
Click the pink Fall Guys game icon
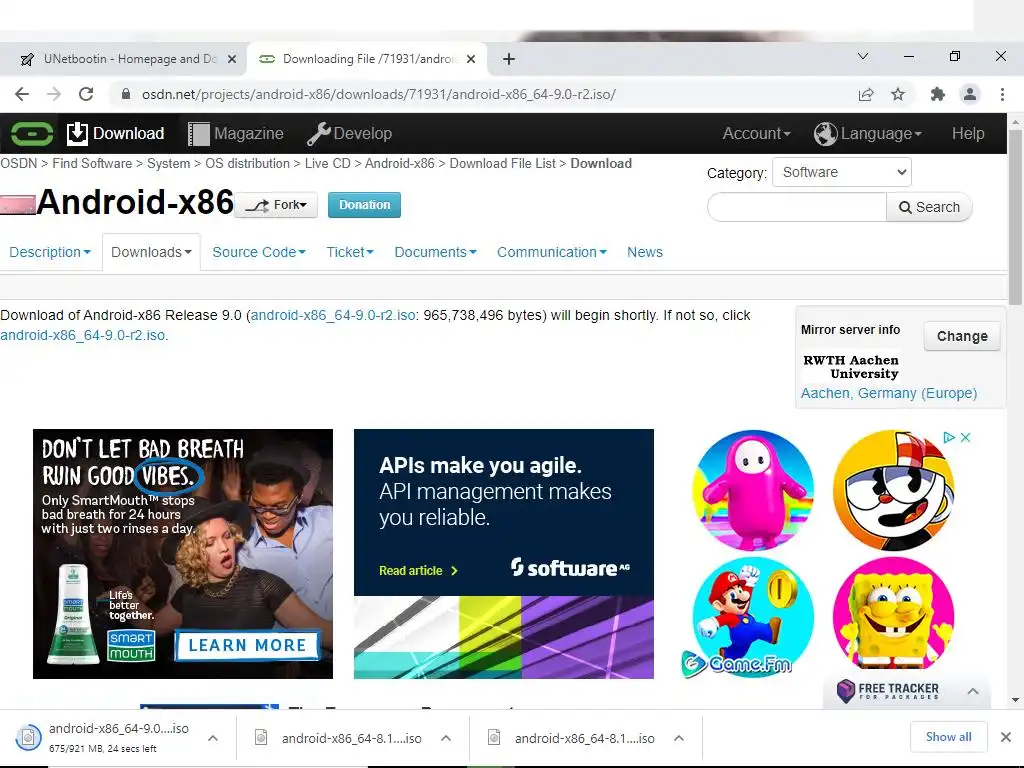pos(753,490)
